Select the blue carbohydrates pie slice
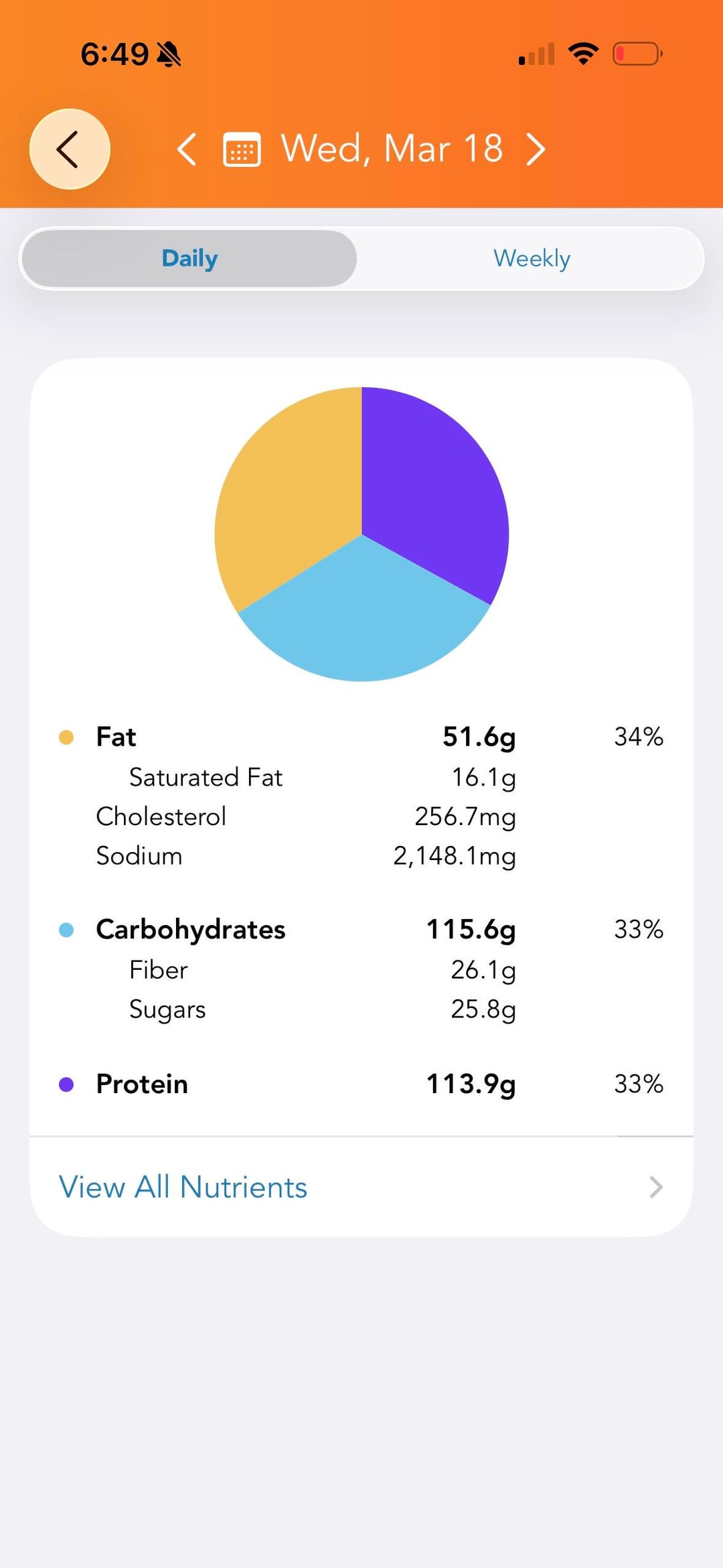The width and height of the screenshot is (723, 1568). tap(363, 616)
